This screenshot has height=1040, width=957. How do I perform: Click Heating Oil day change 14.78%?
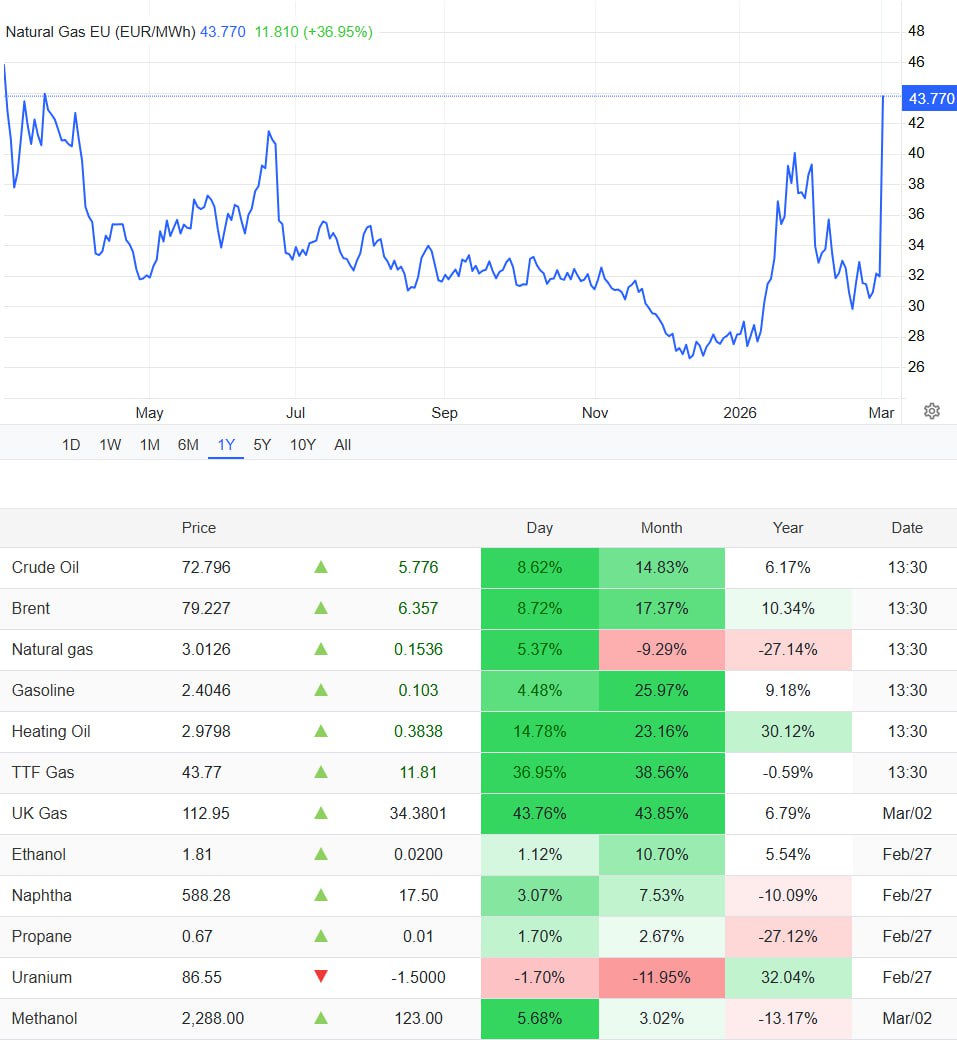540,732
